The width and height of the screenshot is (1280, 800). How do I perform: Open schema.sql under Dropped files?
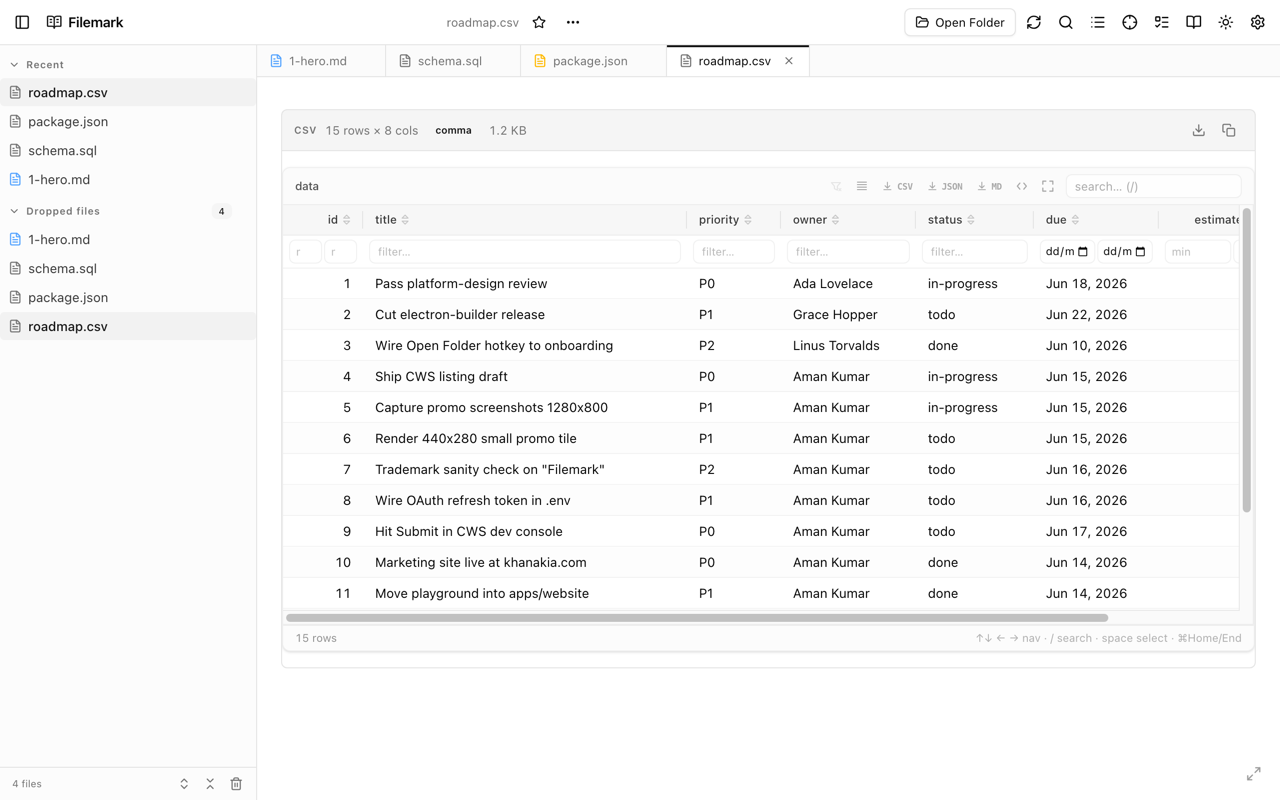tap(128, 268)
